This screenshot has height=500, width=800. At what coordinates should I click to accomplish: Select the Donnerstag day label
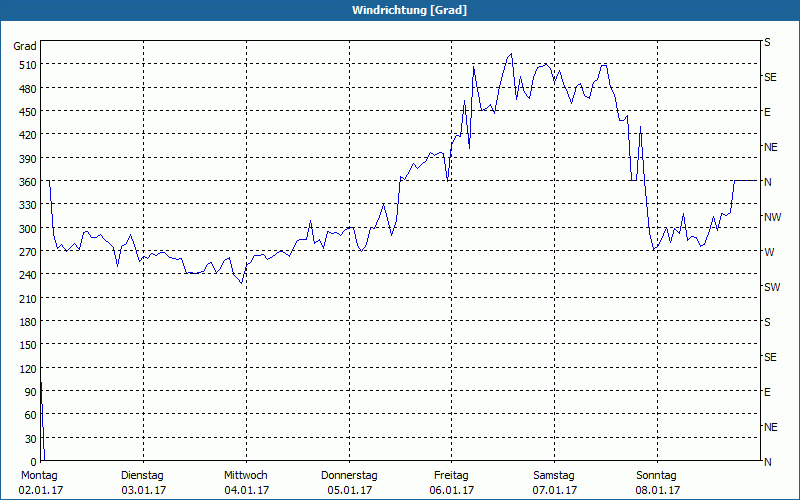(x=349, y=476)
